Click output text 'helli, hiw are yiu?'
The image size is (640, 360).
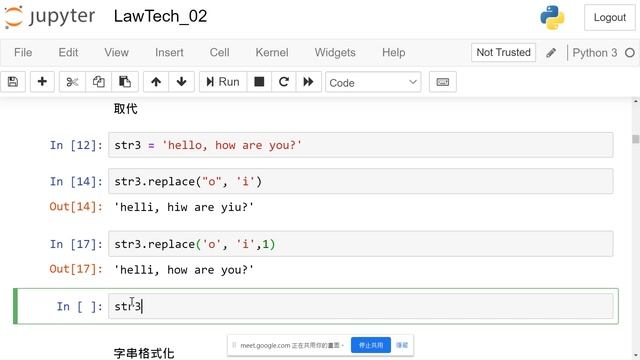point(184,207)
